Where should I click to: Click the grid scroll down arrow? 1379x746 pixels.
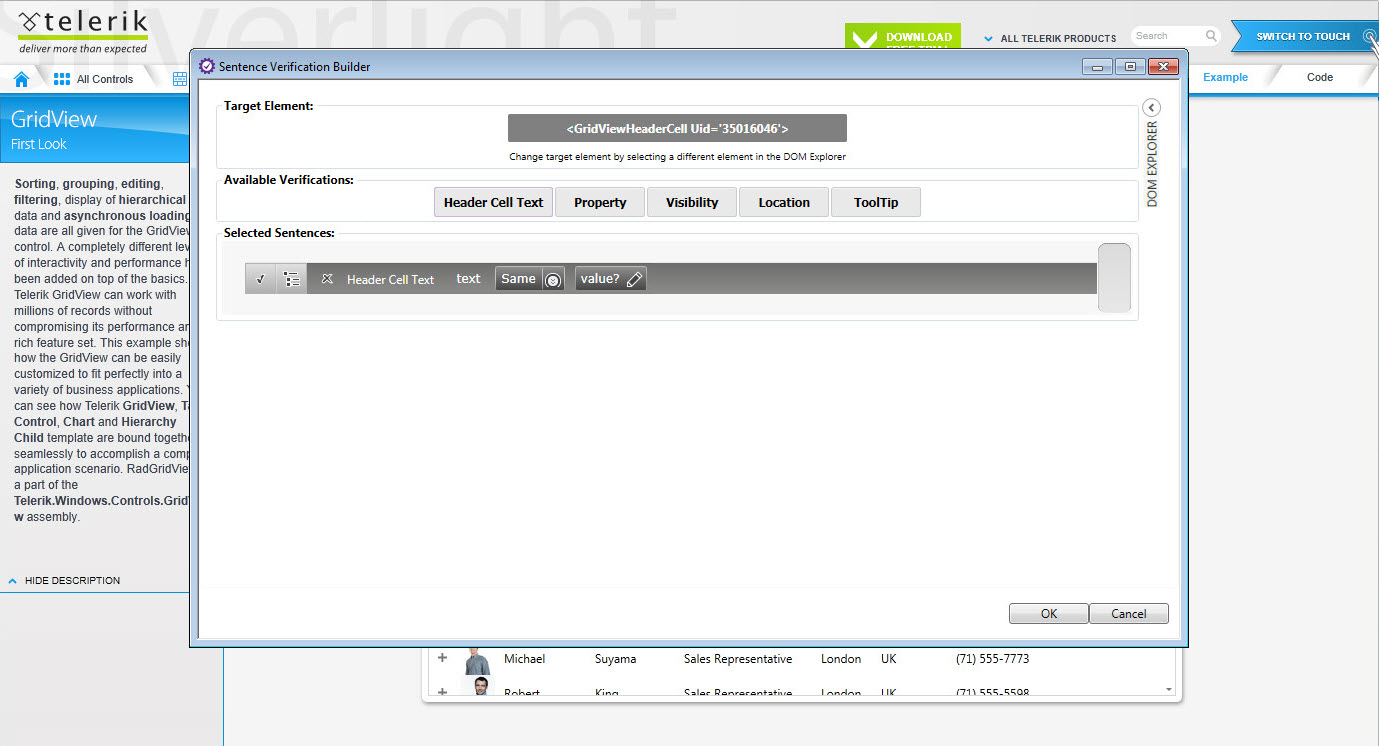pyautogui.click(x=1169, y=690)
